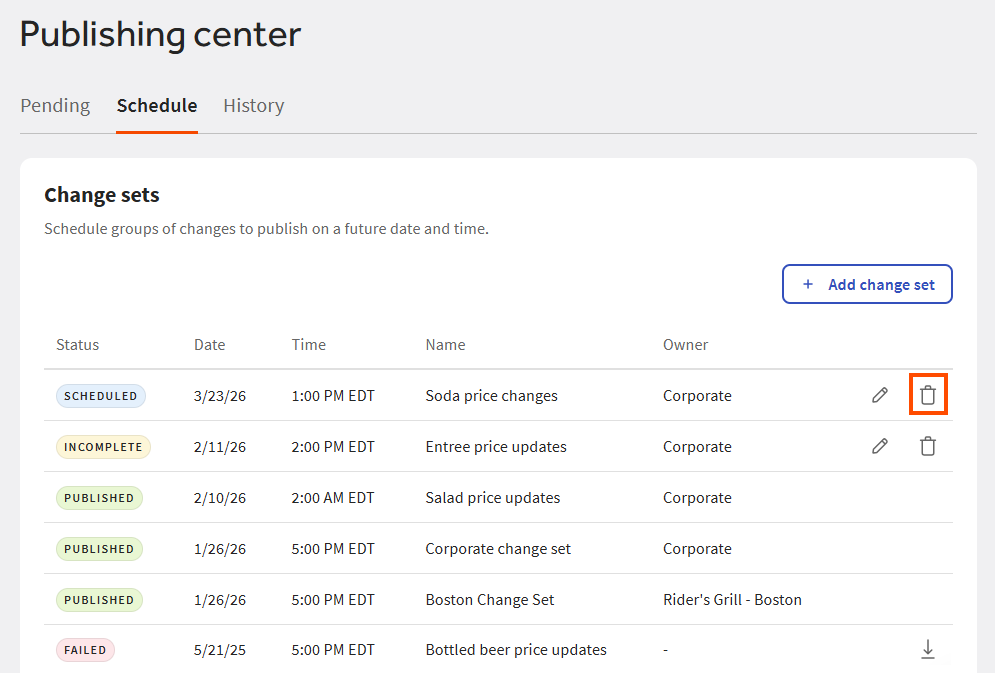Open the History tab
The width and height of the screenshot is (995, 673).
[x=253, y=105]
